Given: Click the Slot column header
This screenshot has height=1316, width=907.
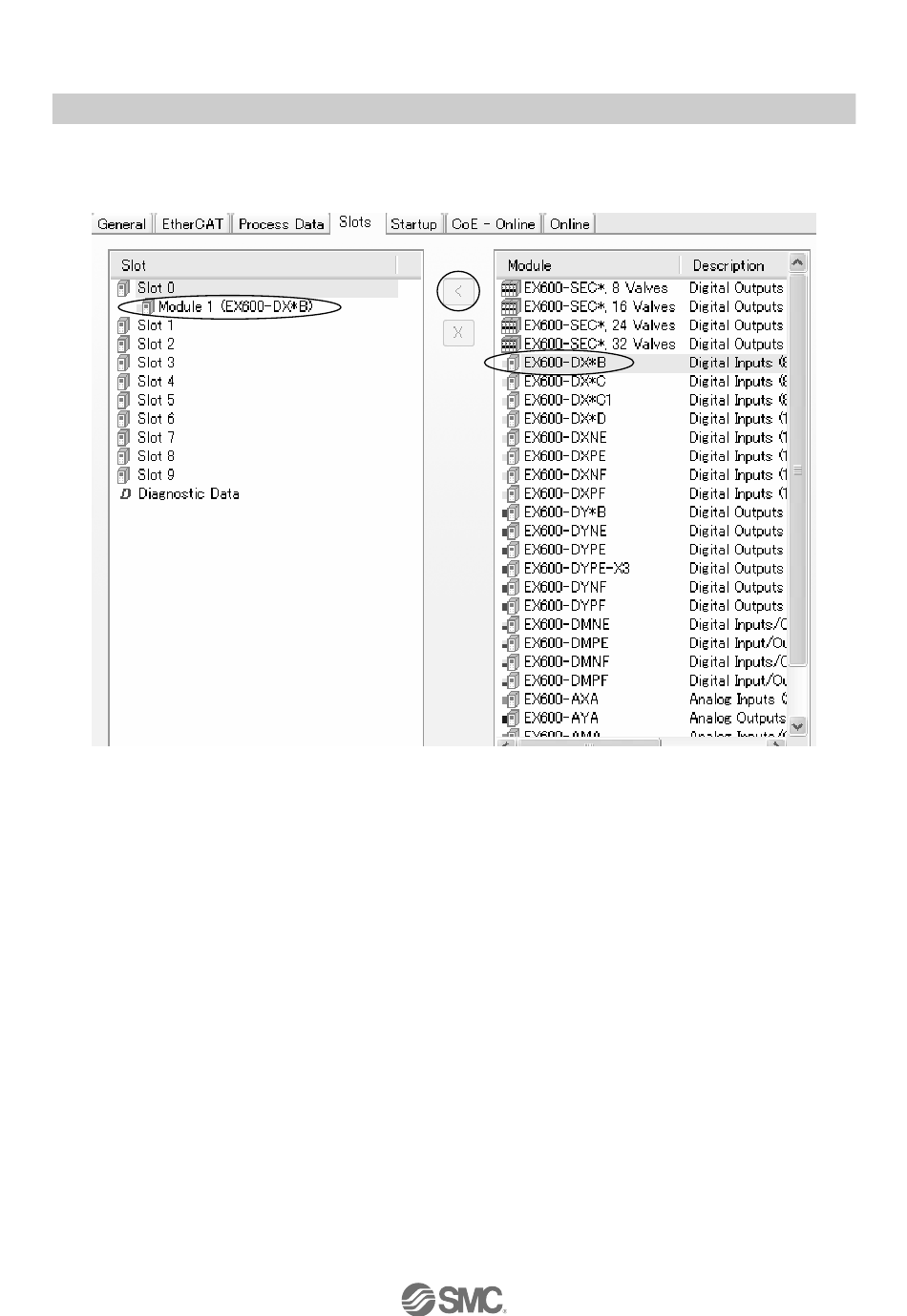Looking at the screenshot, I should (254, 265).
